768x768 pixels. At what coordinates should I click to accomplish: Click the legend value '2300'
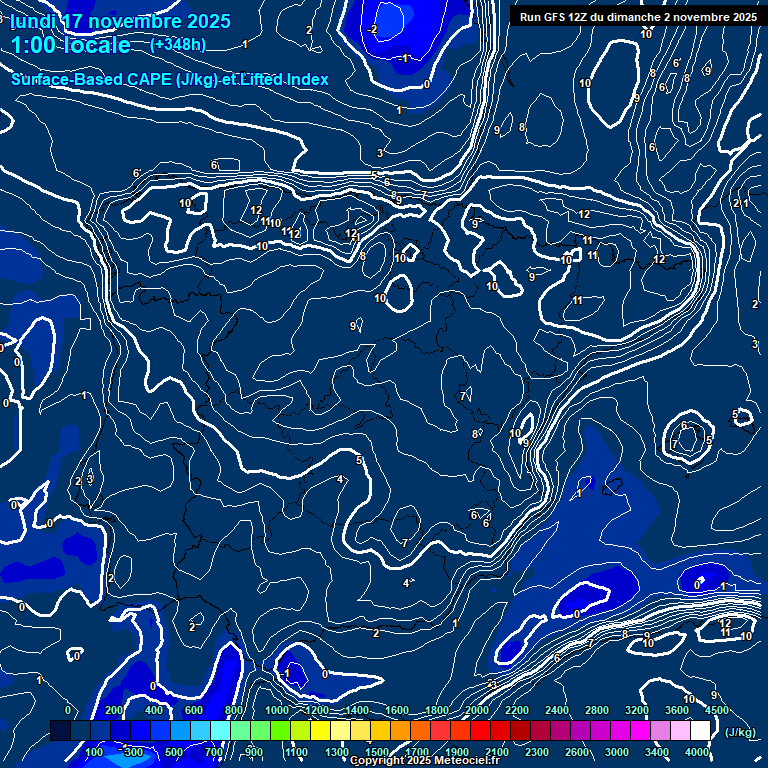537,752
